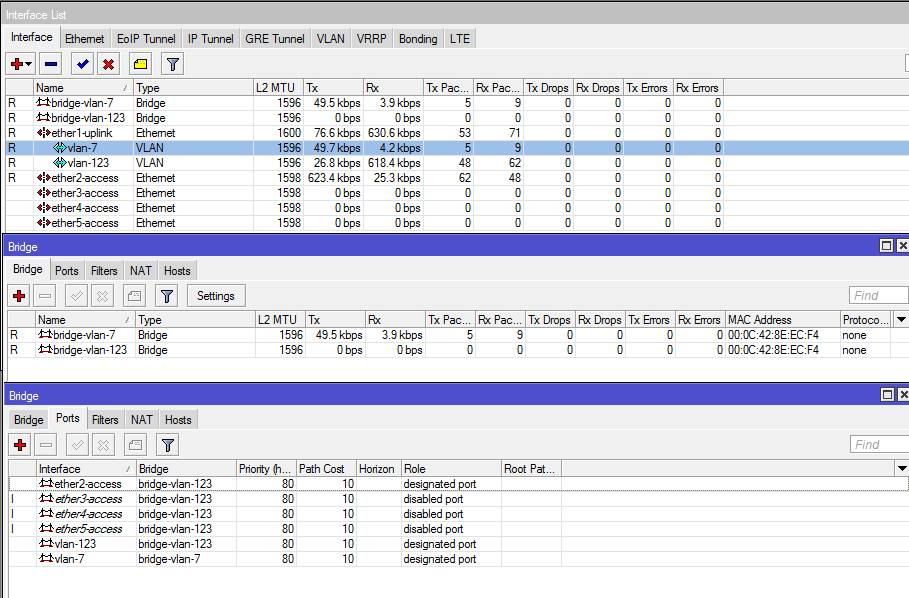Open the filter funnel in Interface List toolbar

[x=172, y=64]
